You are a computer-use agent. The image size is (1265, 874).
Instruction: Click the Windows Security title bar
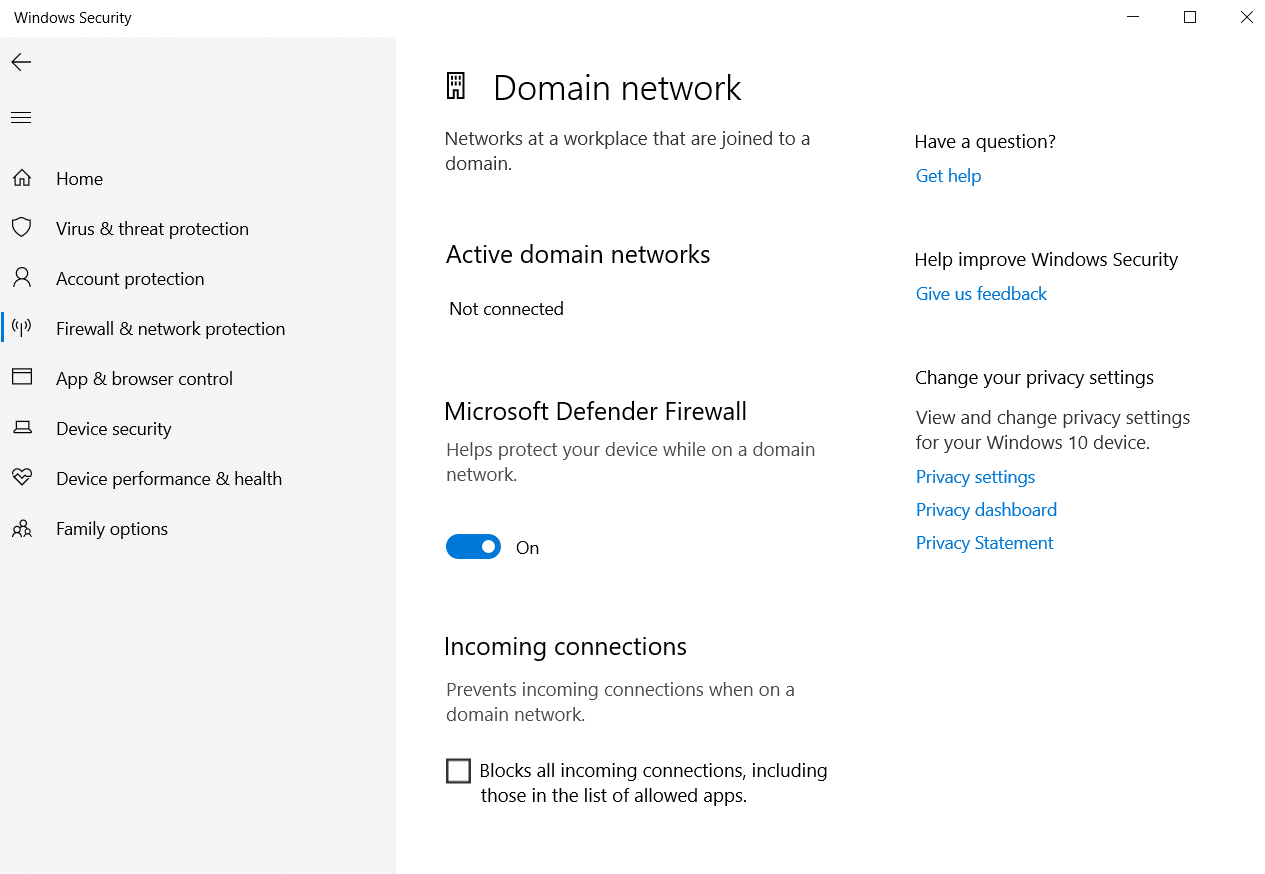tap(71, 17)
